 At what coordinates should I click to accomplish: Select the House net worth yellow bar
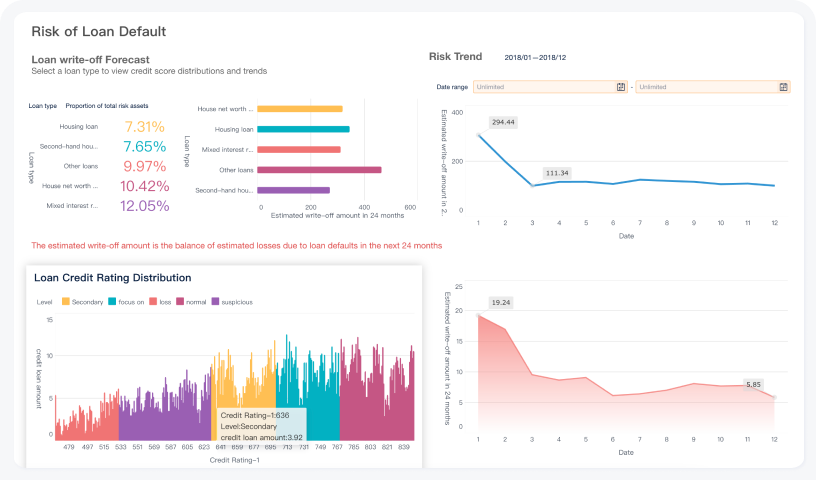coord(300,109)
